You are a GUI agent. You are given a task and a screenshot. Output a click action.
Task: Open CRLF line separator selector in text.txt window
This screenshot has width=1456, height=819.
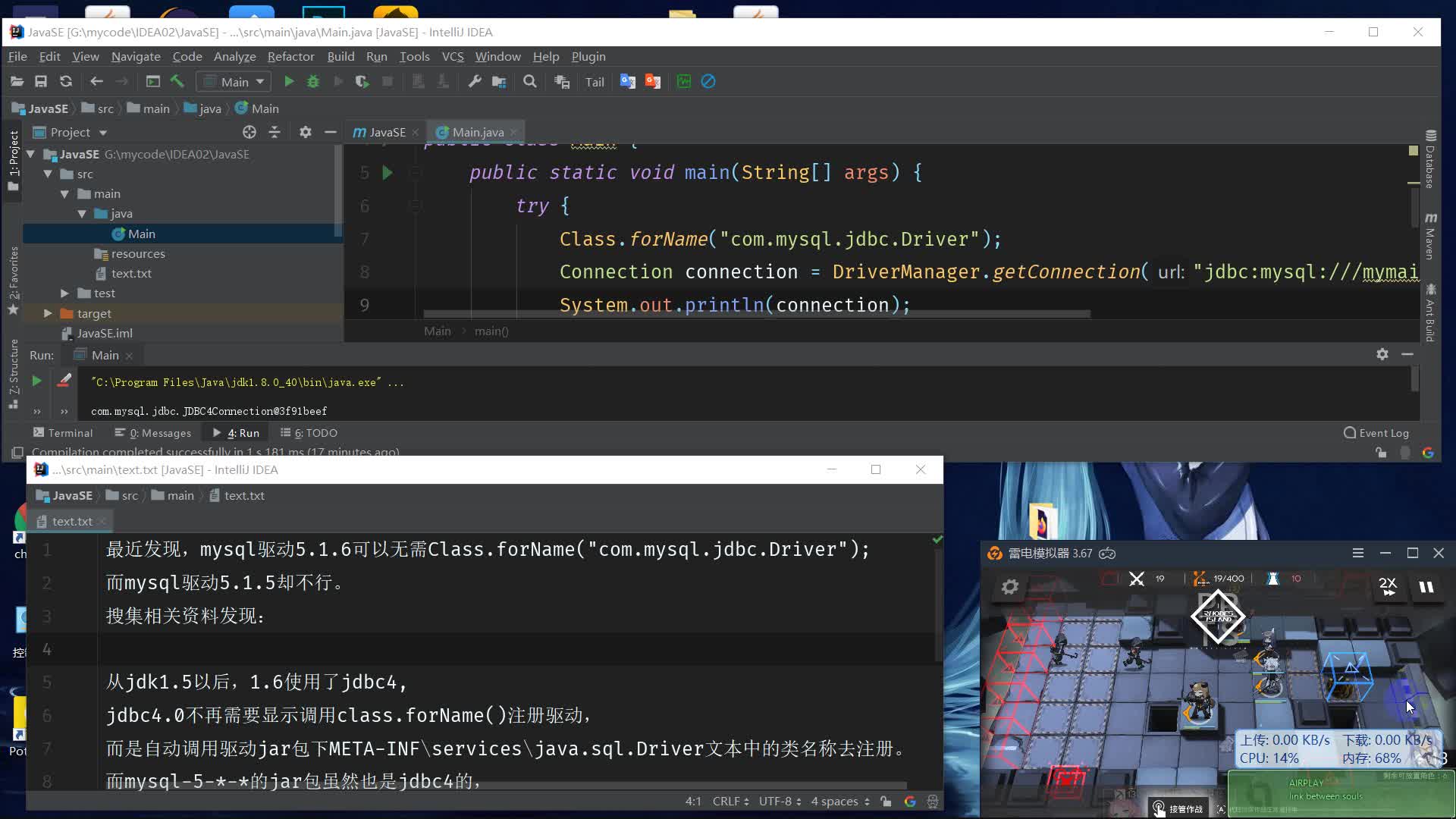[730, 801]
